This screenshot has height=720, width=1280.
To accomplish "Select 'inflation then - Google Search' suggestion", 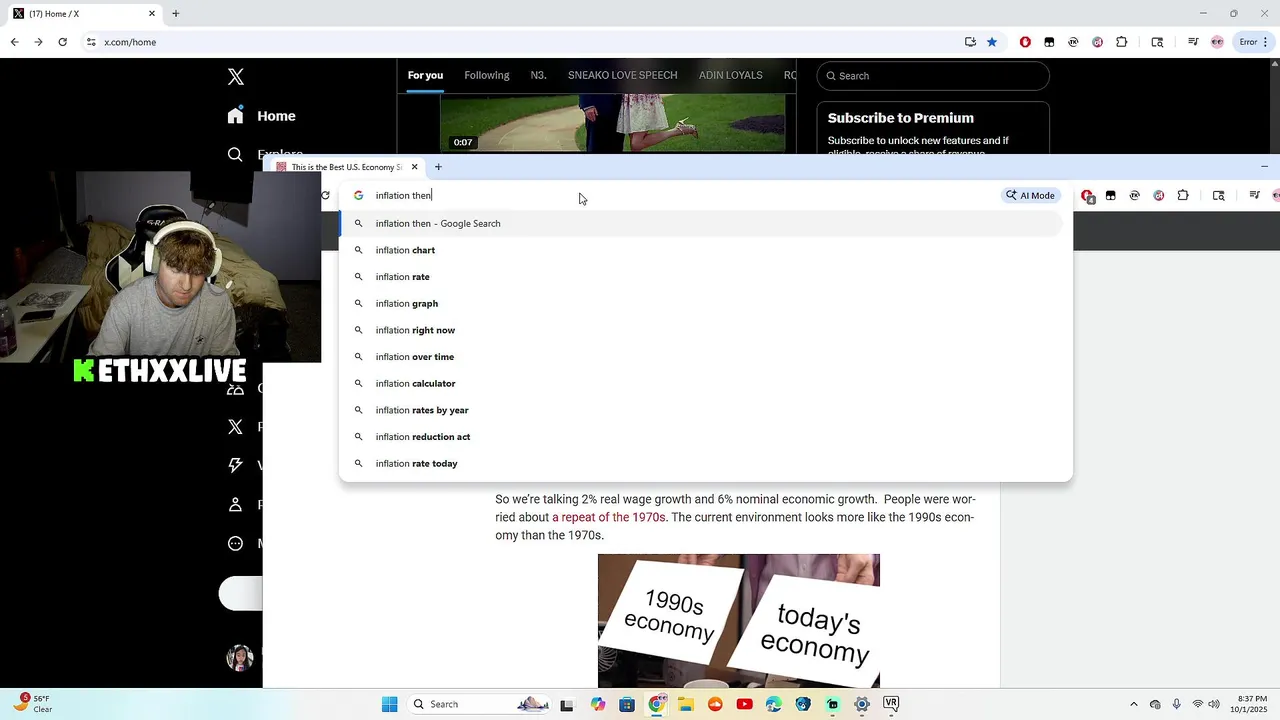I will tap(700, 223).
